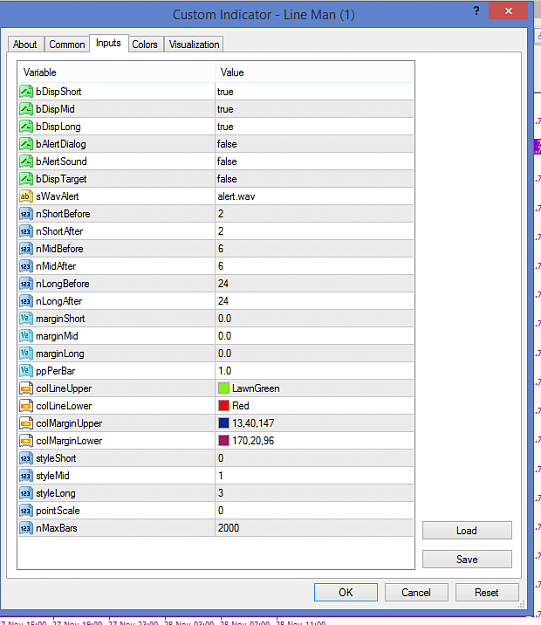The height and width of the screenshot is (625, 541).
Task: Click the bDispShort boolean variable icon
Action: pyautogui.click(x=26, y=92)
